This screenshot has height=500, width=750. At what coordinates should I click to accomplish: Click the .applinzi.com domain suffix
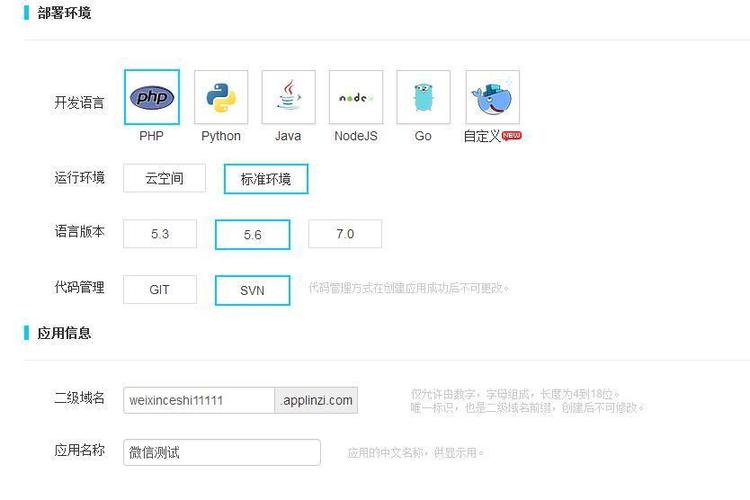click(x=316, y=400)
